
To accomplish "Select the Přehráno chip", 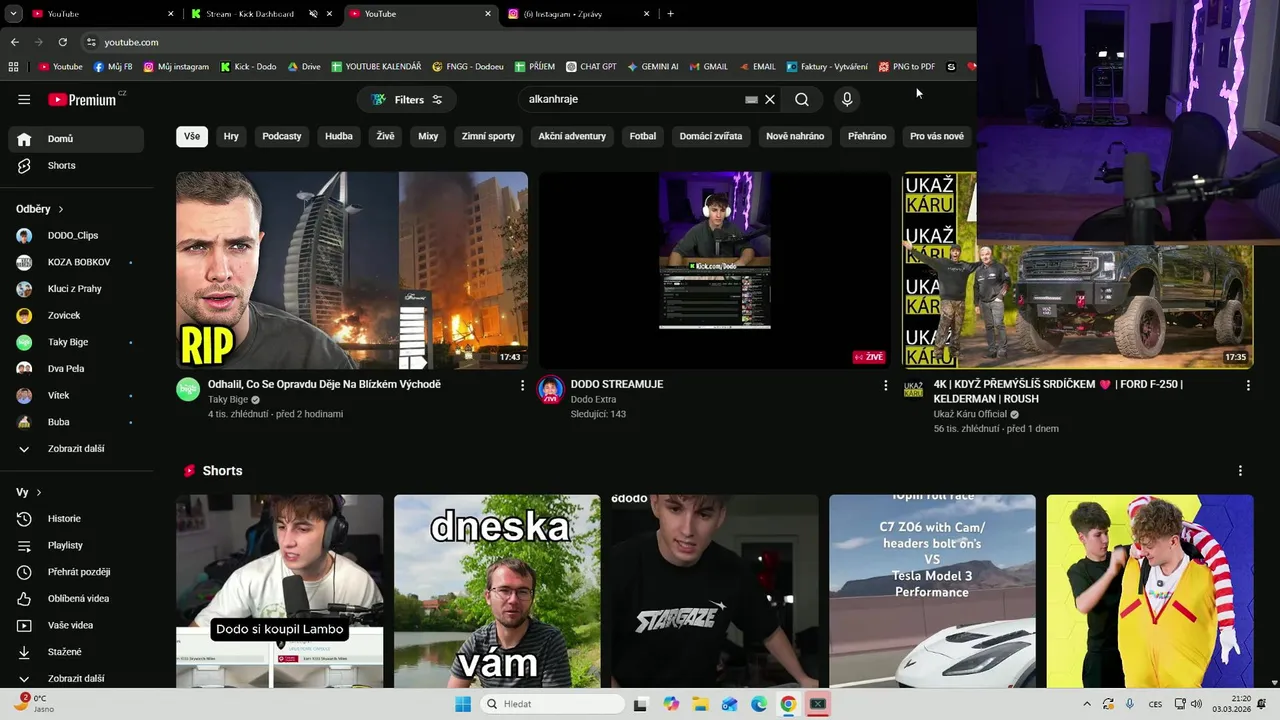I will point(867,136).
